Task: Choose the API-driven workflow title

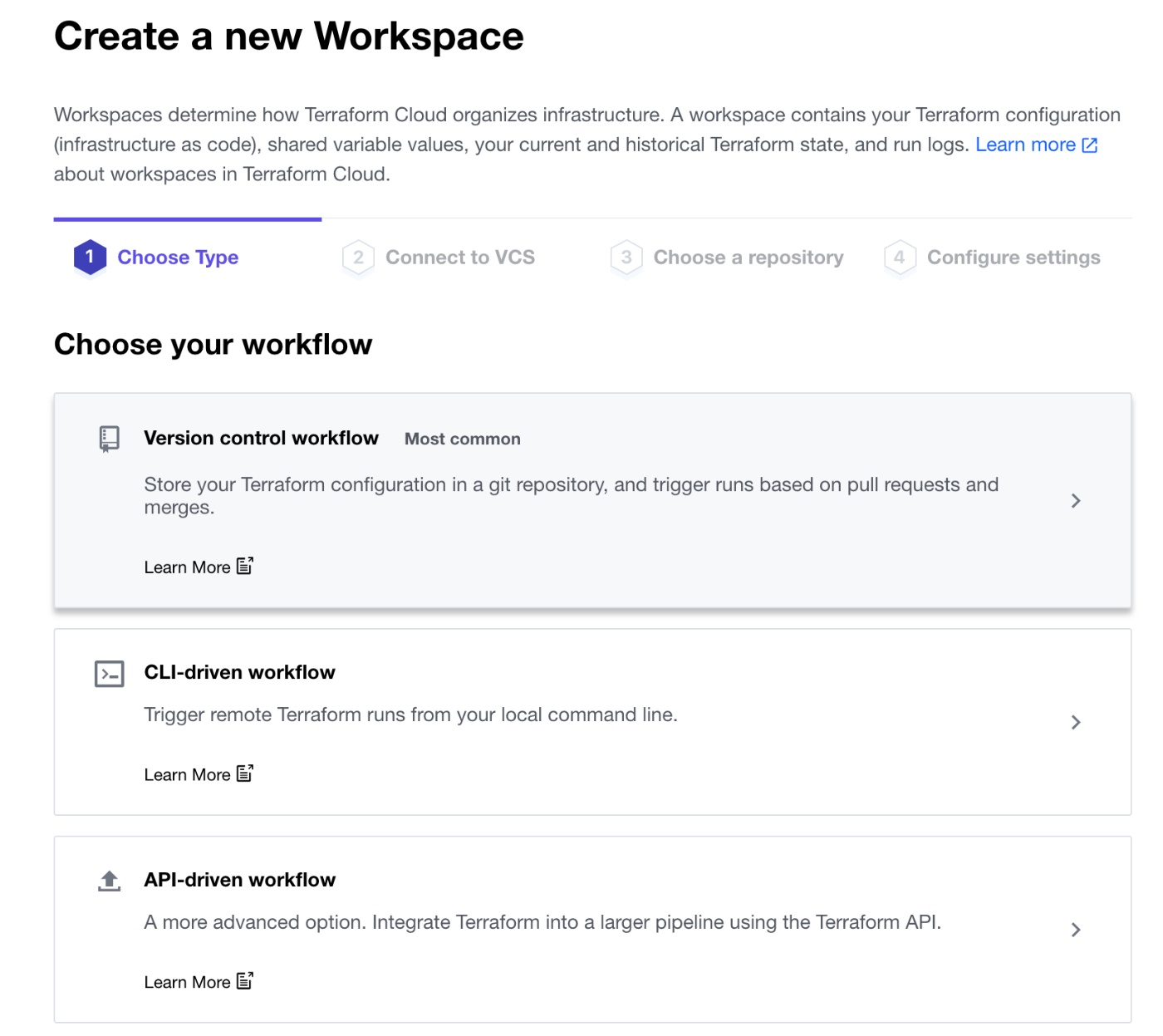Action: 239,881
